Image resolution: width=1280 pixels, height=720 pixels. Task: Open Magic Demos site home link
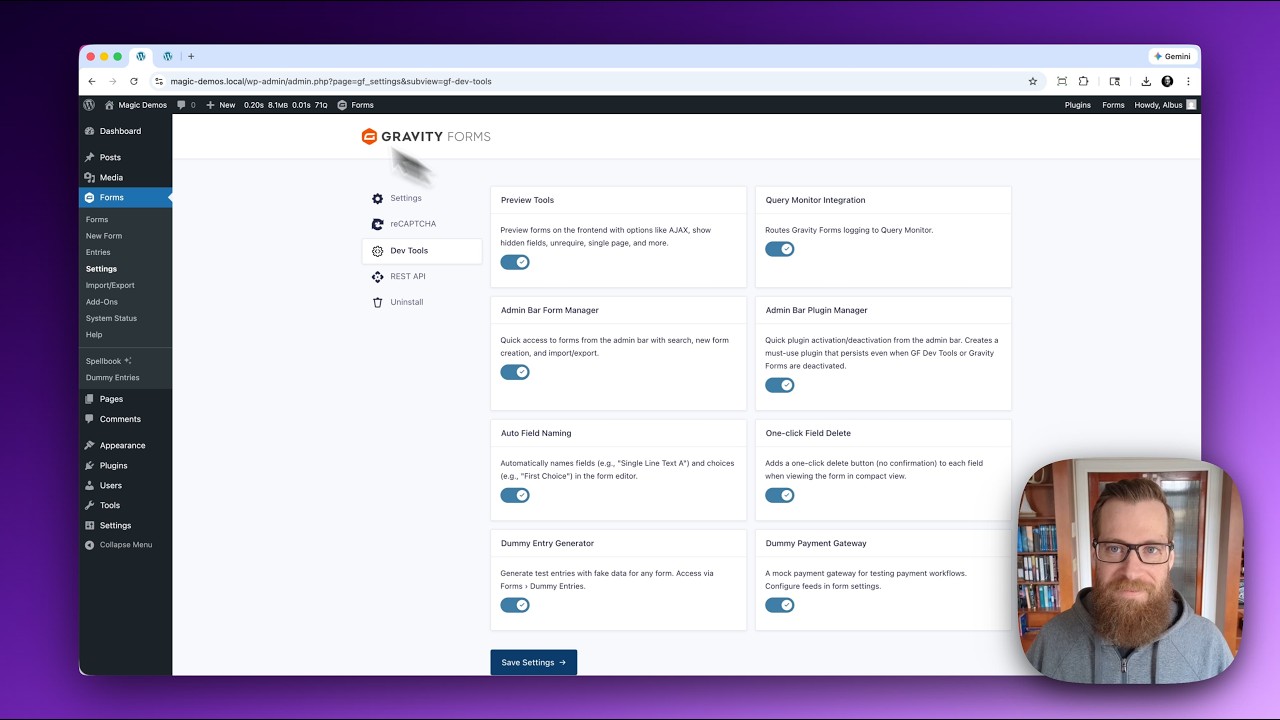tap(136, 105)
